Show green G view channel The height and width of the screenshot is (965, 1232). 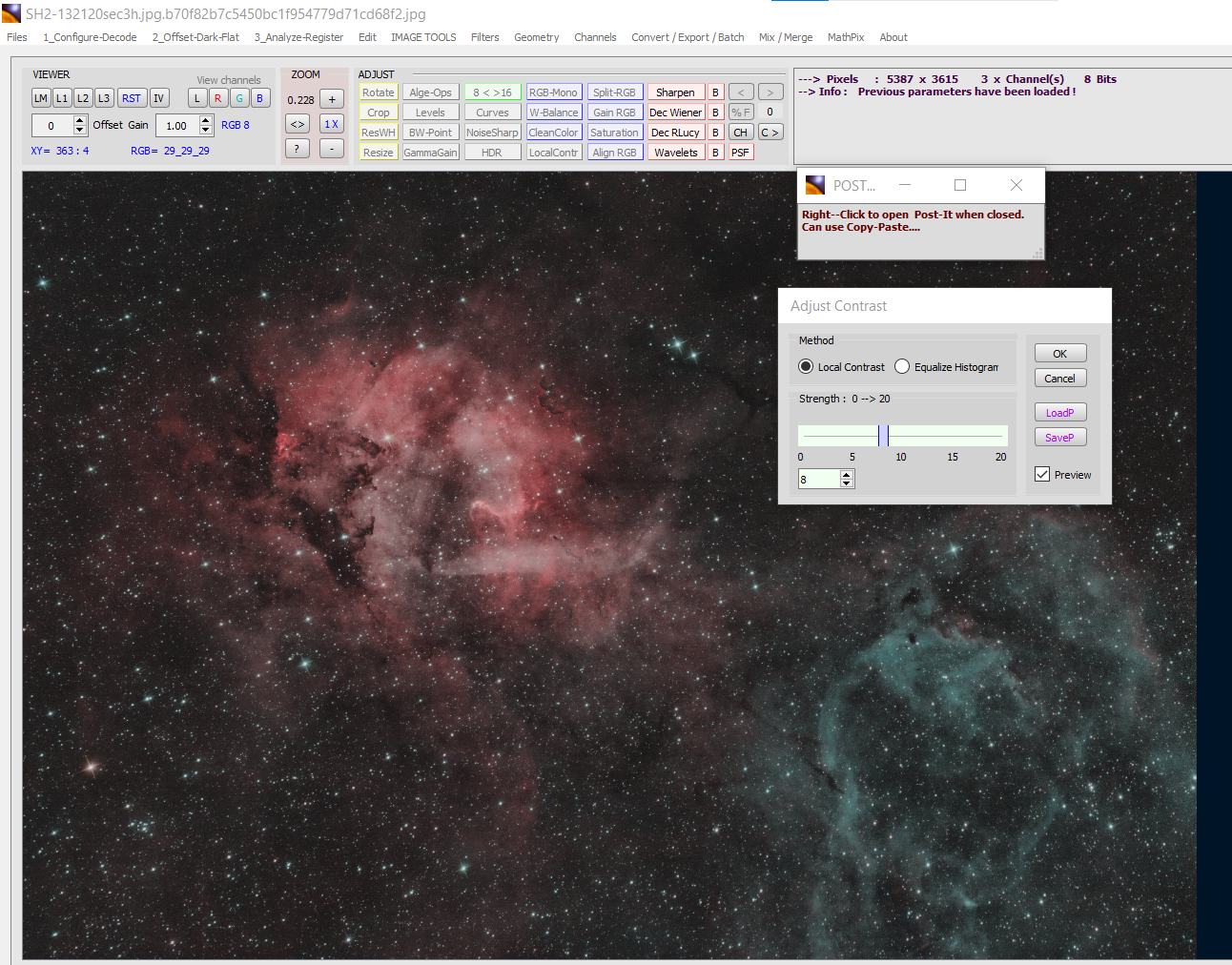tap(239, 98)
